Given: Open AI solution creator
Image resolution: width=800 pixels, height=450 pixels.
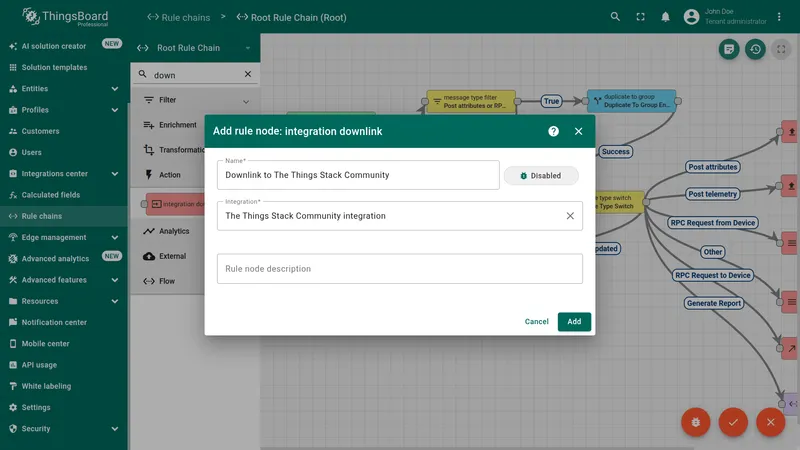Looking at the screenshot, I should point(64,46).
